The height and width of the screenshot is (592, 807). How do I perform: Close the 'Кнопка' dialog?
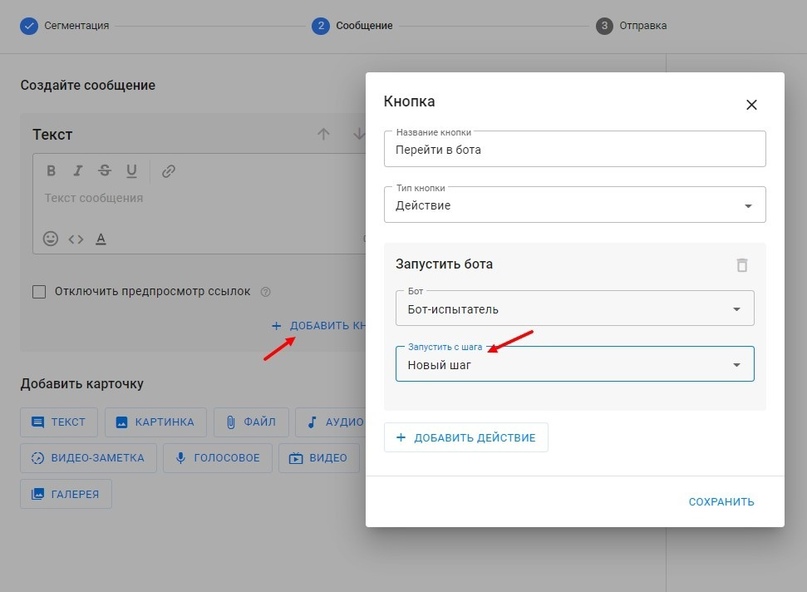(x=751, y=105)
